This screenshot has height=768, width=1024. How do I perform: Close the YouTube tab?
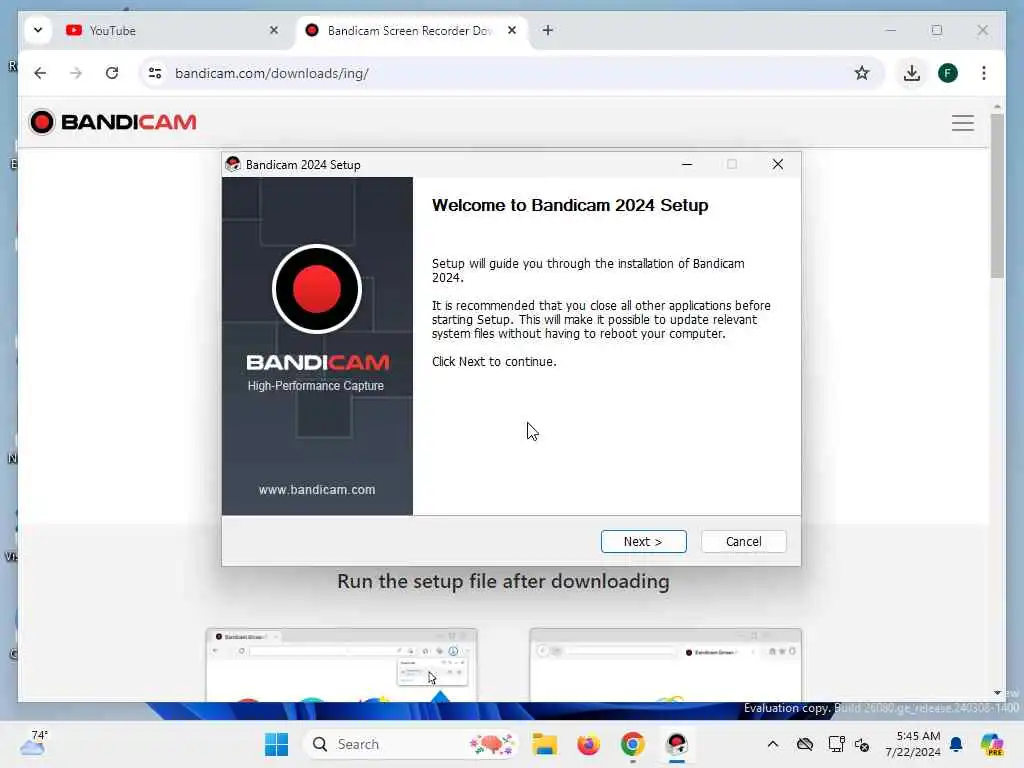coord(274,30)
